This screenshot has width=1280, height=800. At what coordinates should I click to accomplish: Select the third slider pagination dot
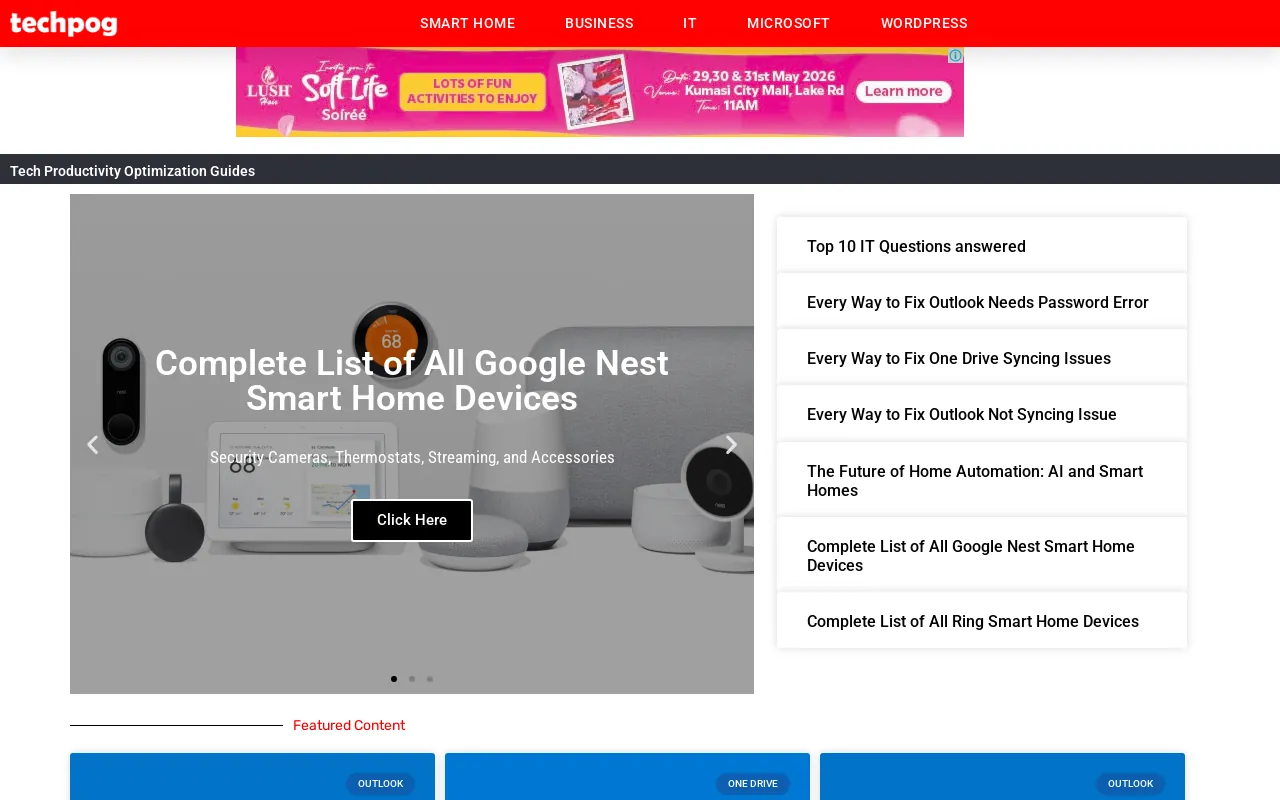[x=430, y=679]
